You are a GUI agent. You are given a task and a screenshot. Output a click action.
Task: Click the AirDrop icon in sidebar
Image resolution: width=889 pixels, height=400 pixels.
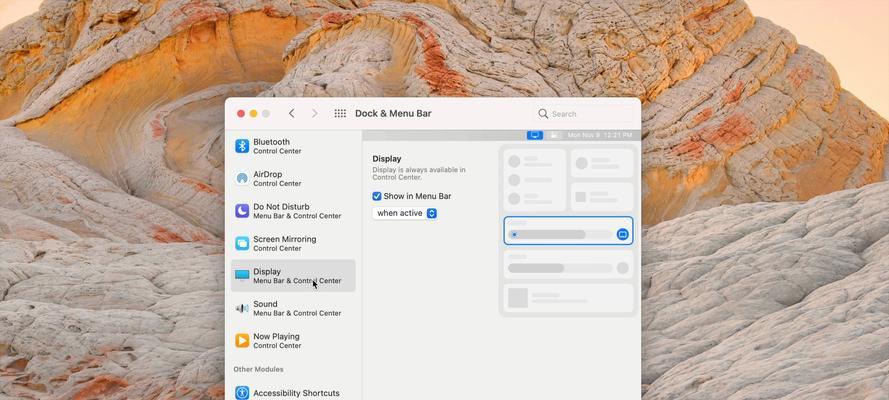(x=242, y=178)
